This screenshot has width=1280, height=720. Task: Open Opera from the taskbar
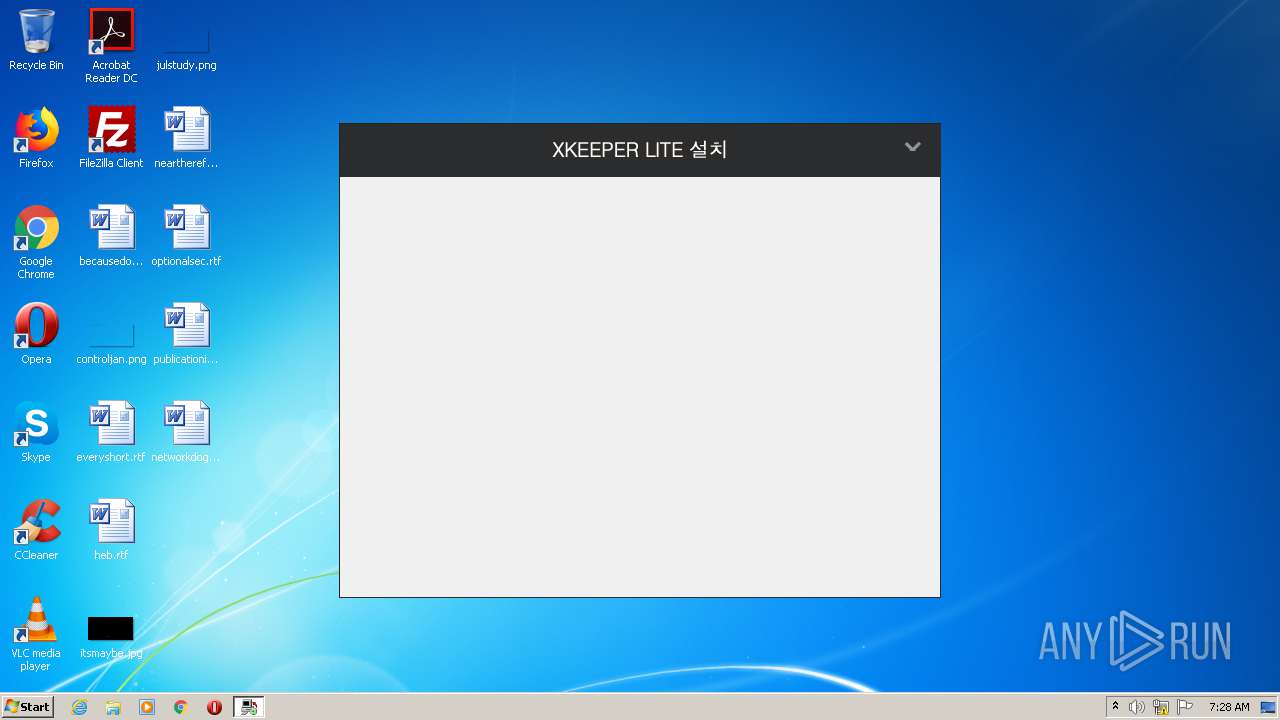click(x=214, y=707)
